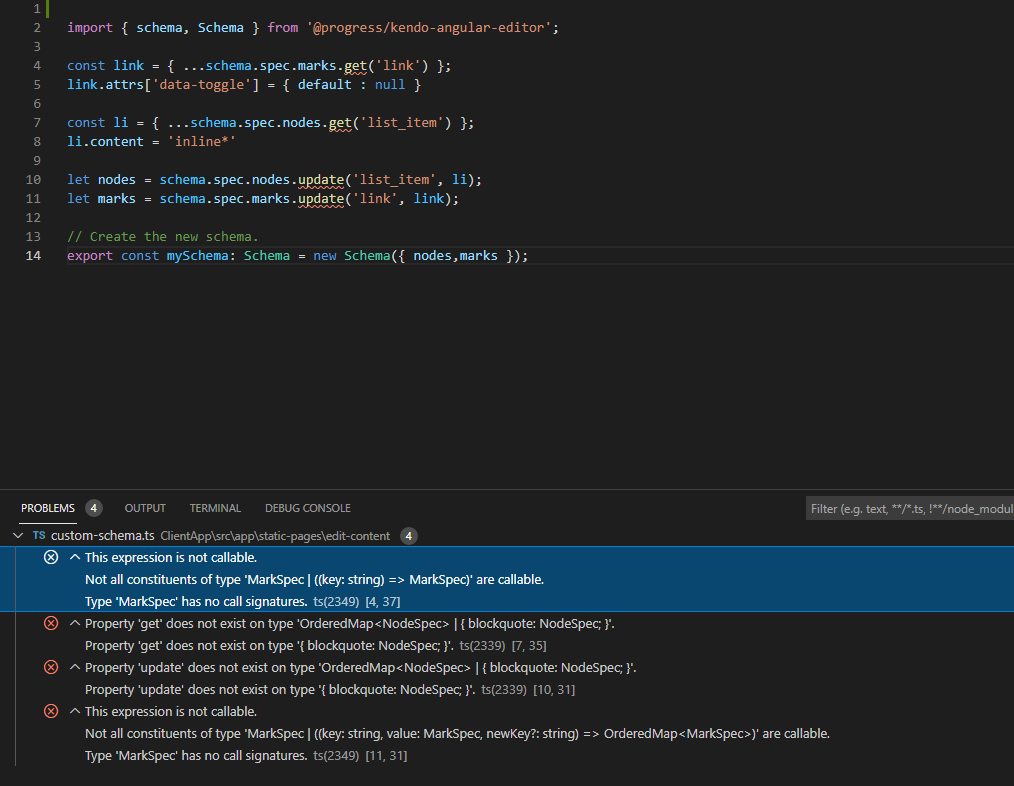Collapse the last 'This expression is not callable' entry
Screen dimensions: 1014x786
coord(75,711)
